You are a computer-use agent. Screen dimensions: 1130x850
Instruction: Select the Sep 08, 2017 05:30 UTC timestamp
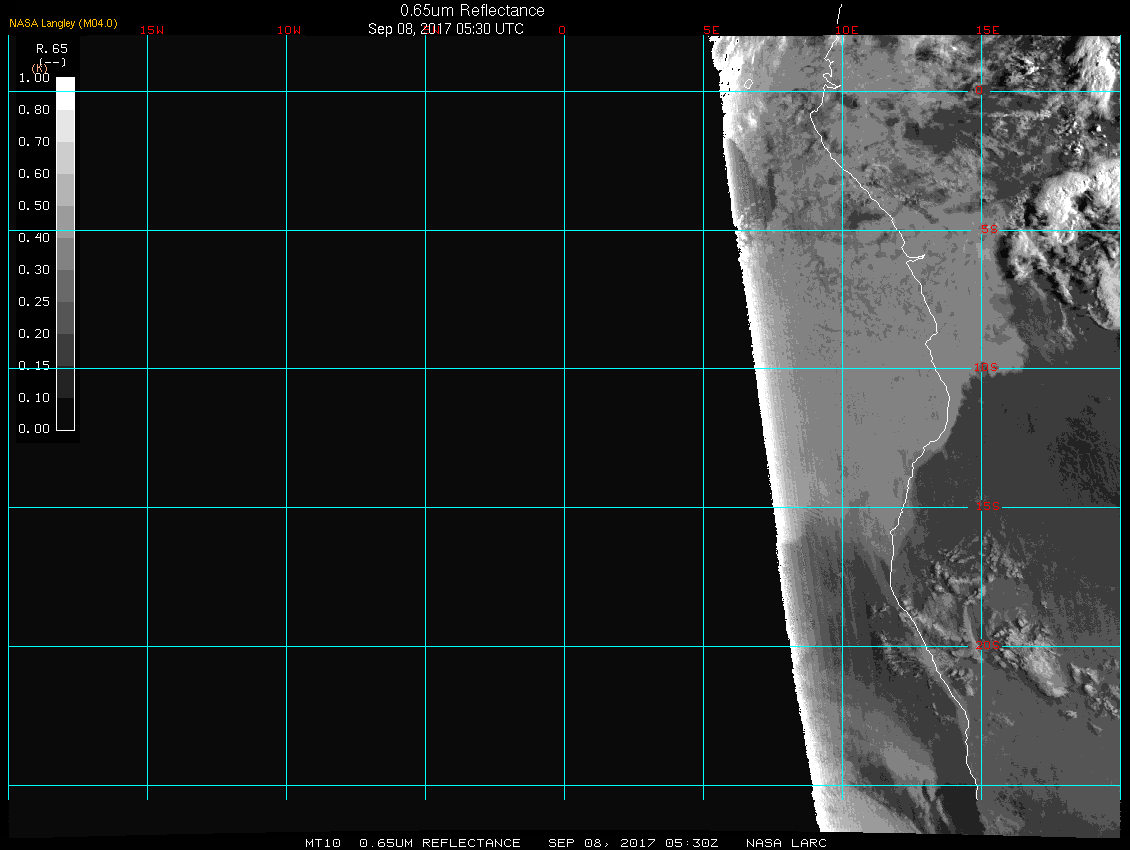pos(445,29)
